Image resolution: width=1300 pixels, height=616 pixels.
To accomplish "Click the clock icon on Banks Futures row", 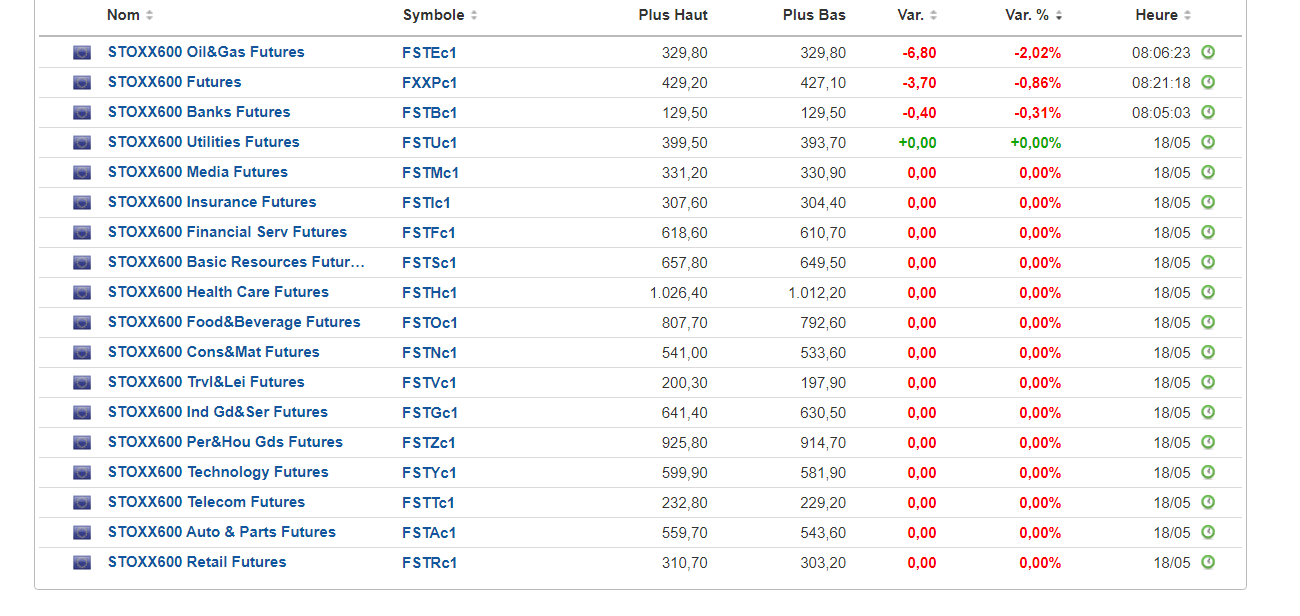I will click(1208, 112).
